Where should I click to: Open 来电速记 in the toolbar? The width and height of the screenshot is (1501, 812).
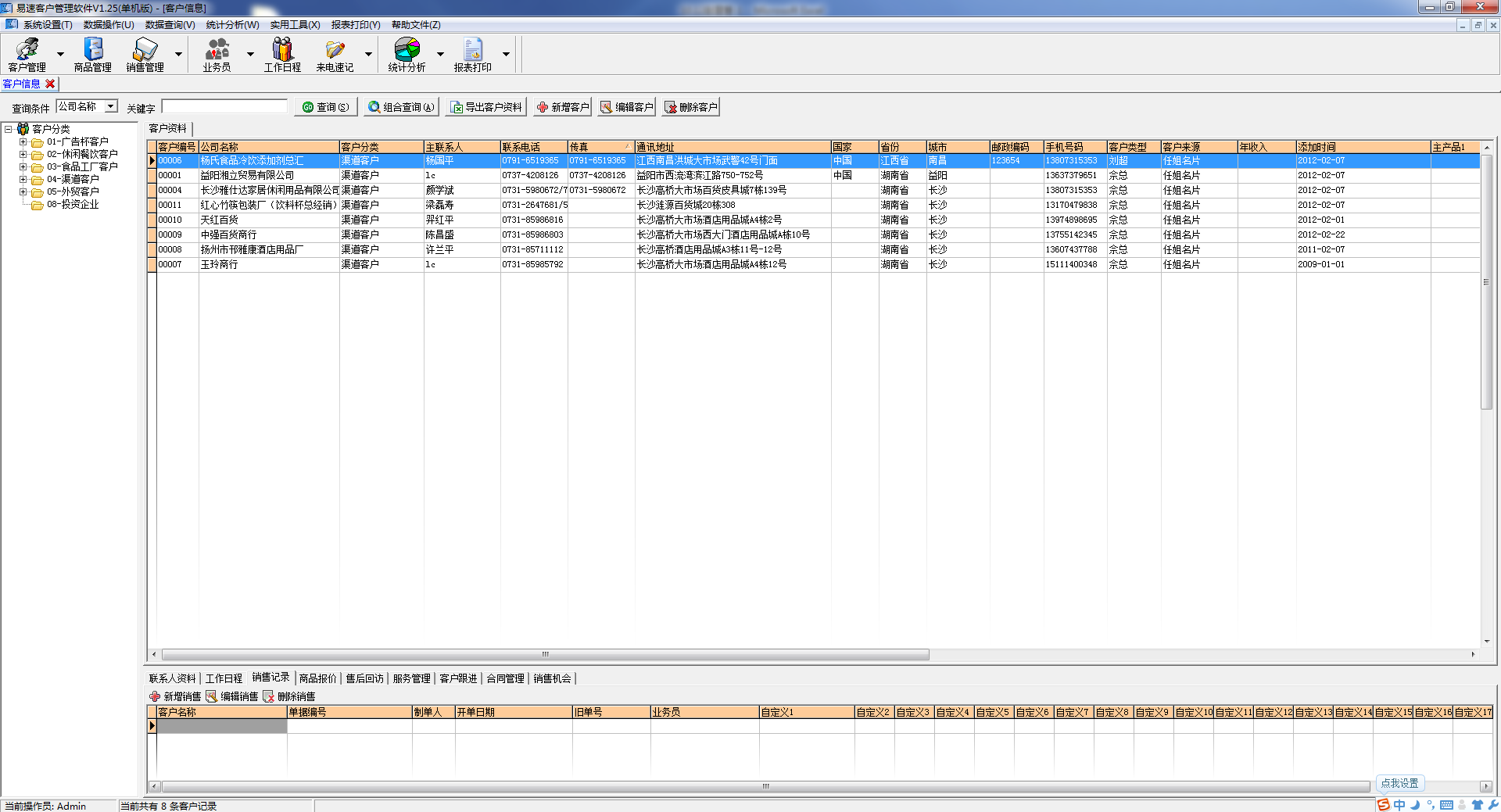pos(335,55)
